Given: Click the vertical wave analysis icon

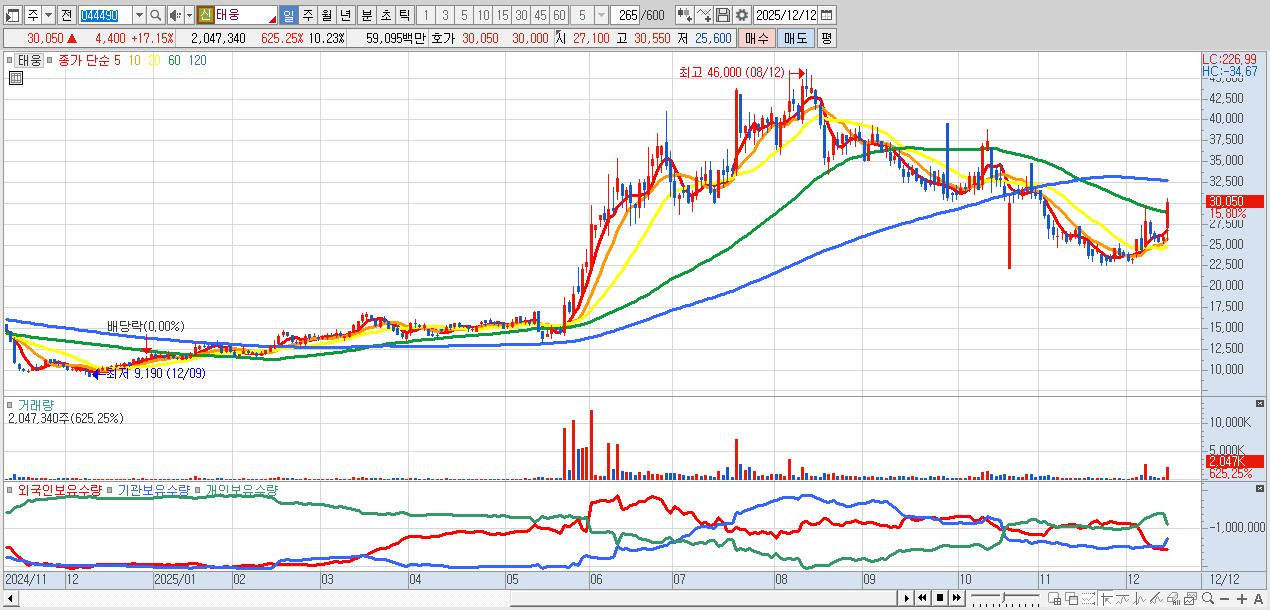Looking at the screenshot, I should click(x=1140, y=599).
